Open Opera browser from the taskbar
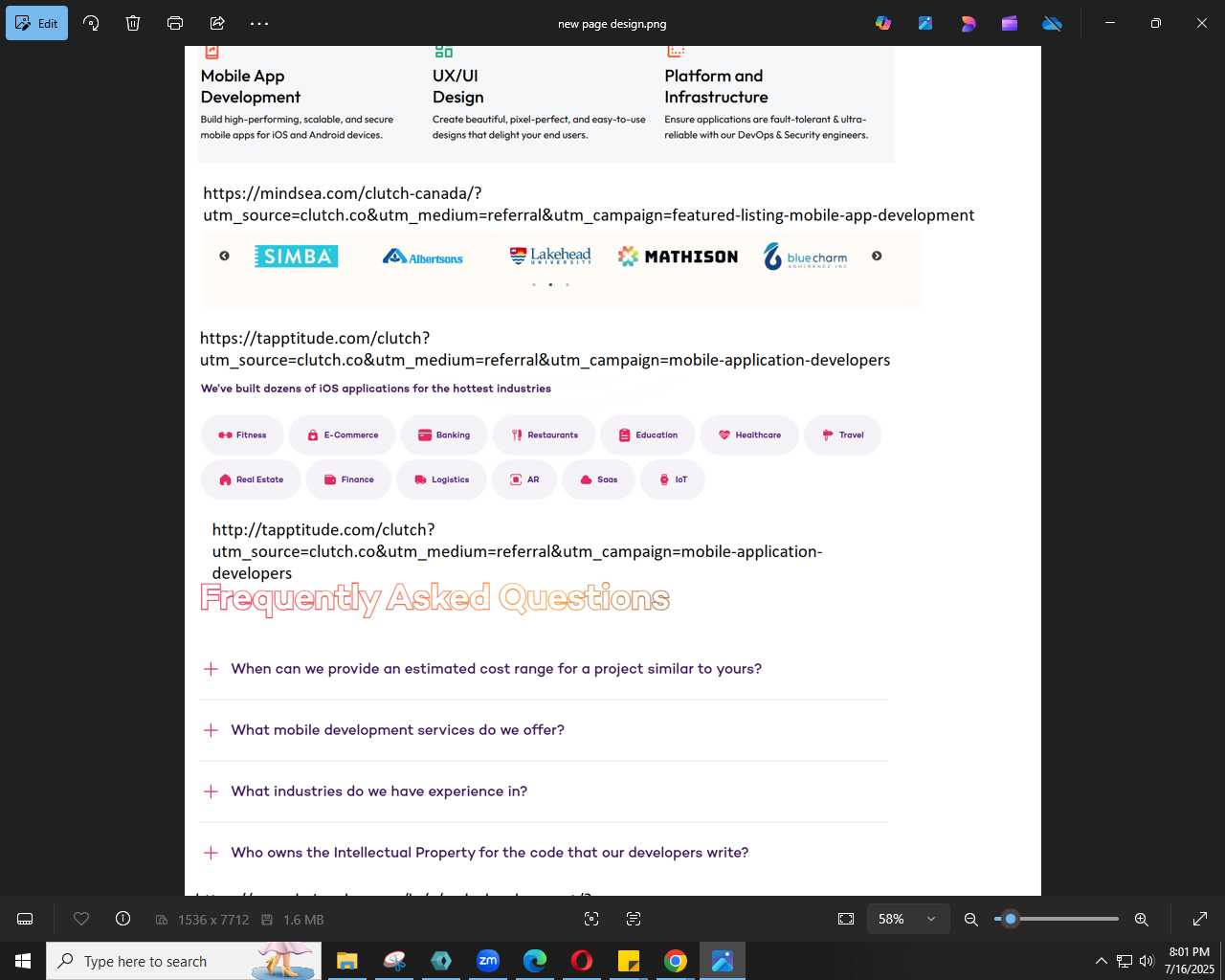The image size is (1225, 980). tap(582, 961)
